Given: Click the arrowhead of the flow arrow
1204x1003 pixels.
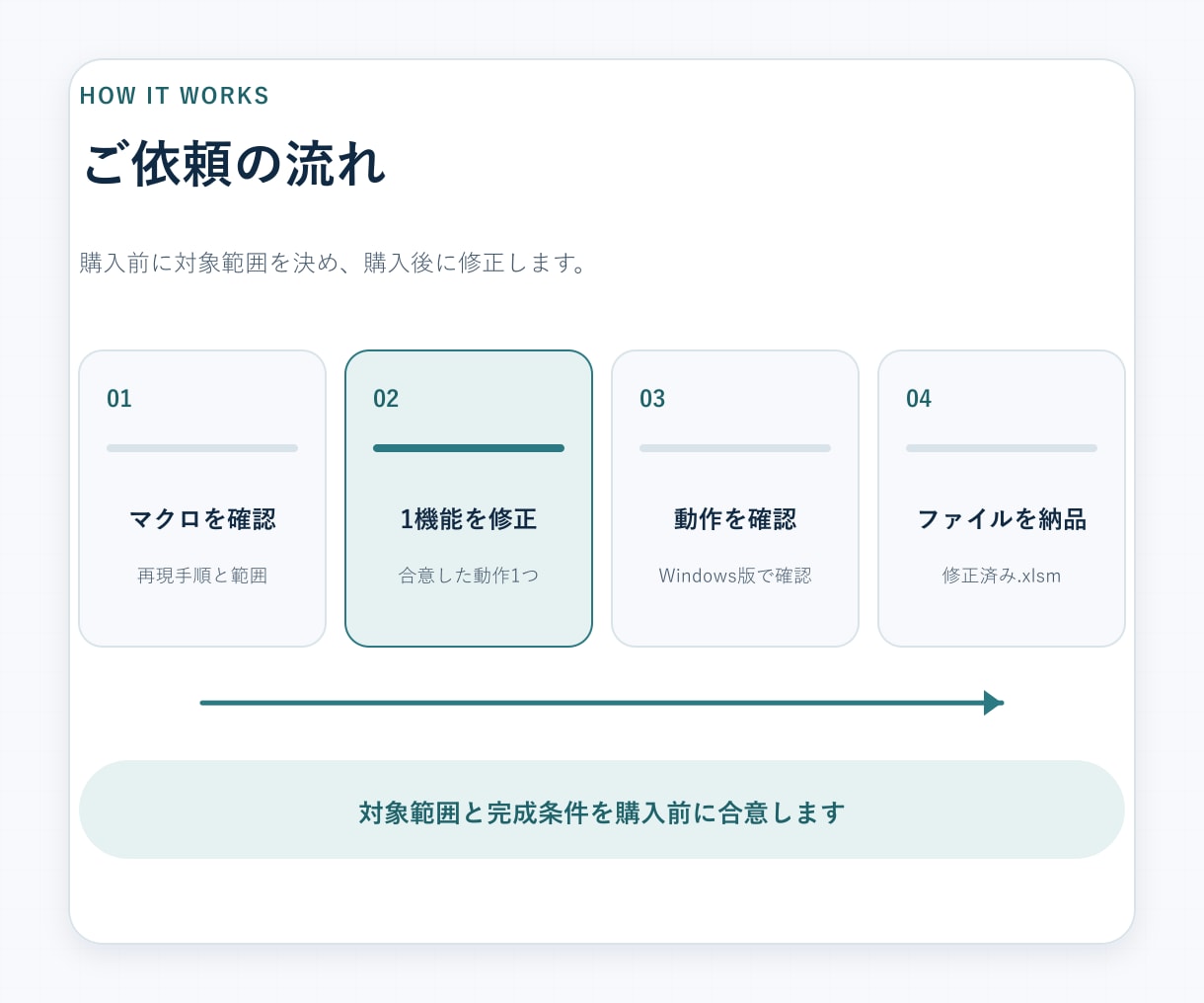Looking at the screenshot, I should coord(993,703).
